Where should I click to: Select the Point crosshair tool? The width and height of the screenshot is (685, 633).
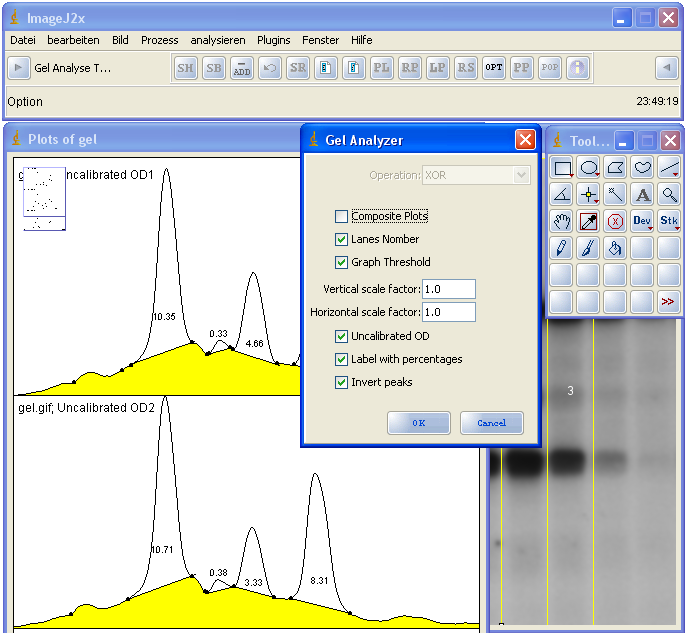(589, 194)
